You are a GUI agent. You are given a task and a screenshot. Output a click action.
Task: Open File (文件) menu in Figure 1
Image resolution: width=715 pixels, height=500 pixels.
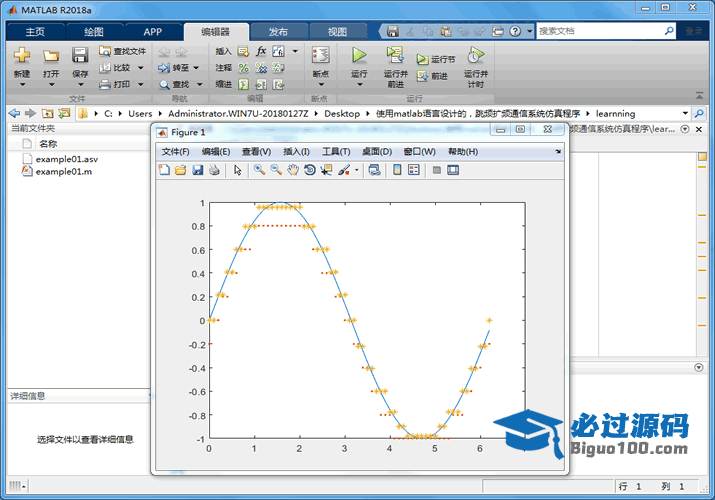click(175, 152)
